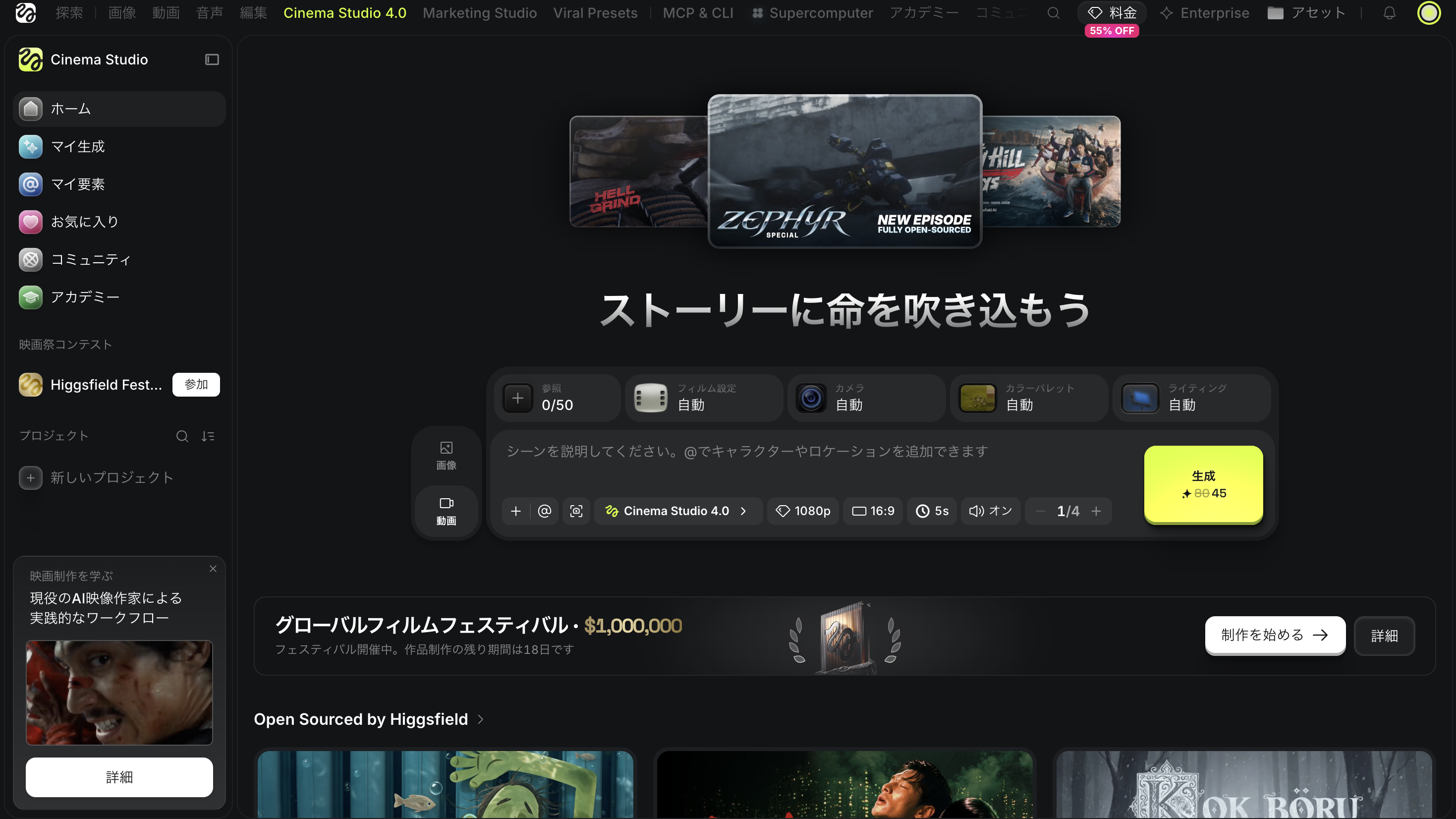Open the 音声 top navigation item
The width and height of the screenshot is (1456, 819).
209,12
